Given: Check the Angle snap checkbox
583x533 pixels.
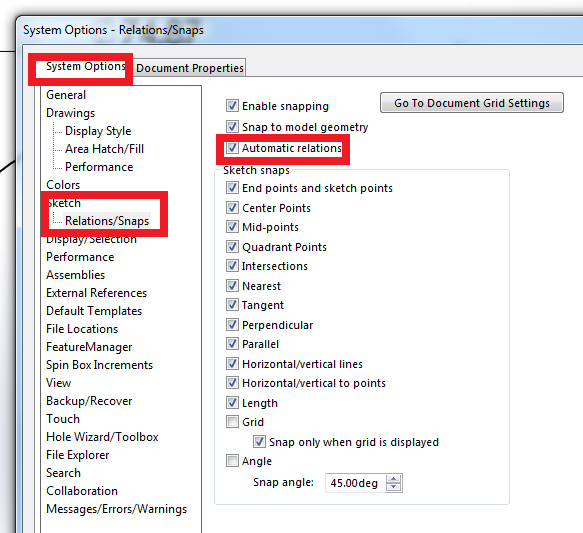Looking at the screenshot, I should (x=232, y=461).
